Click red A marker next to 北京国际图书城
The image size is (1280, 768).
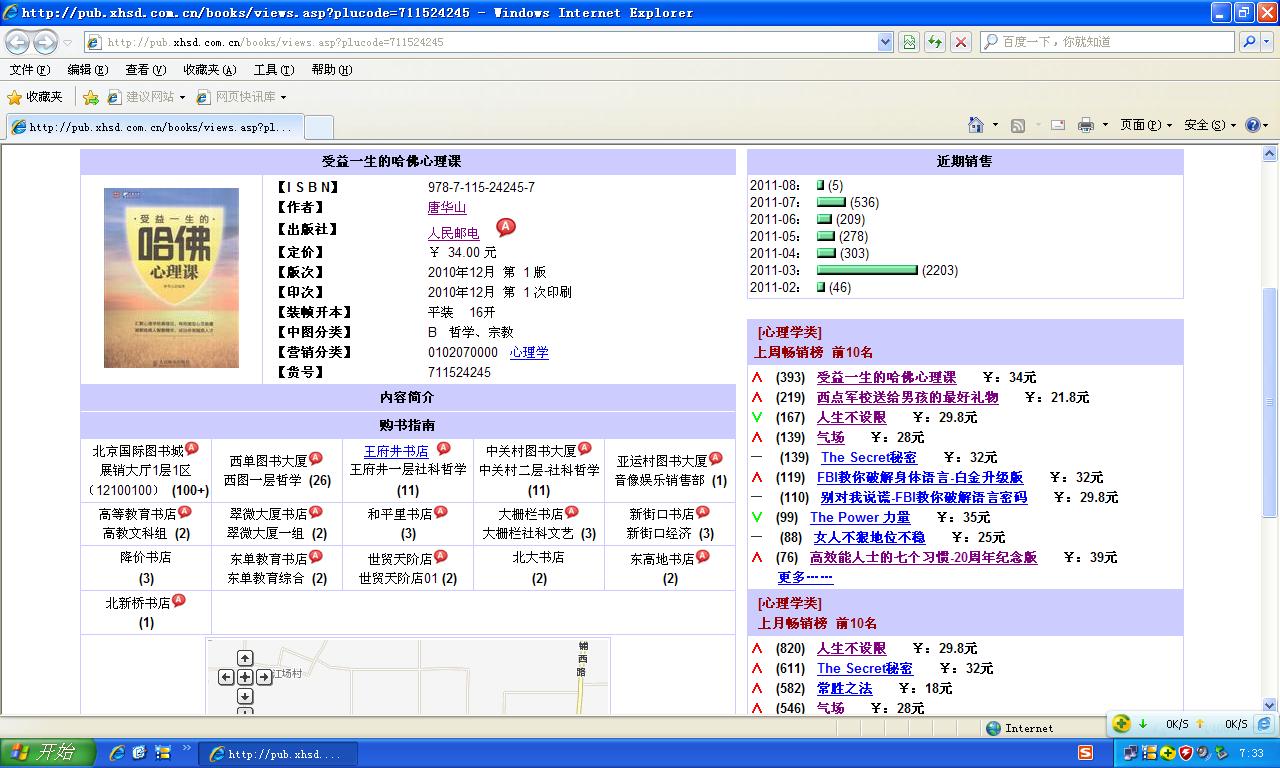tap(192, 448)
